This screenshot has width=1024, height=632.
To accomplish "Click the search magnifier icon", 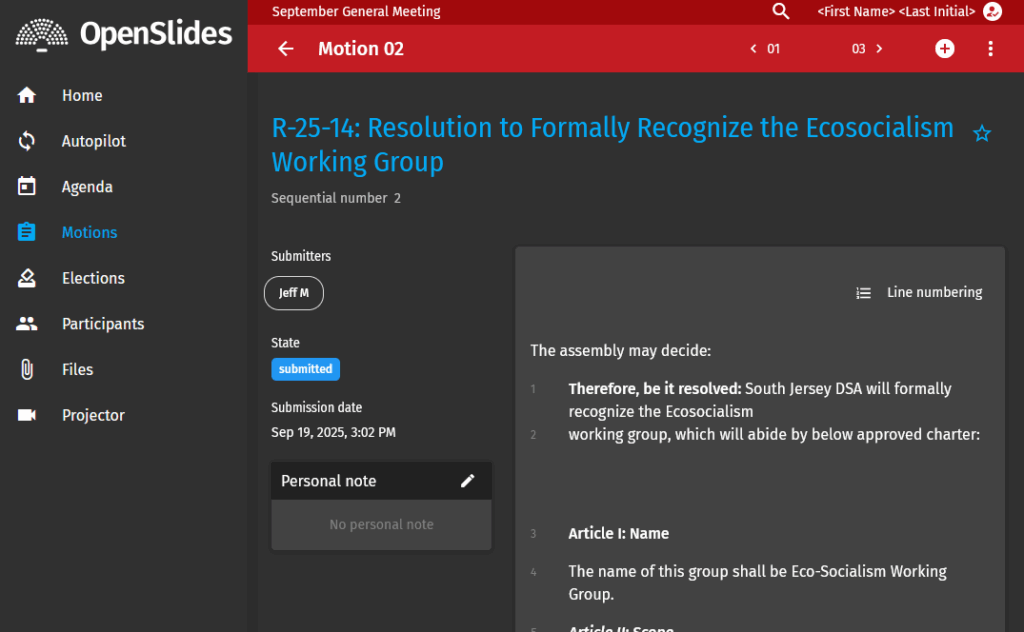I will [x=781, y=12].
